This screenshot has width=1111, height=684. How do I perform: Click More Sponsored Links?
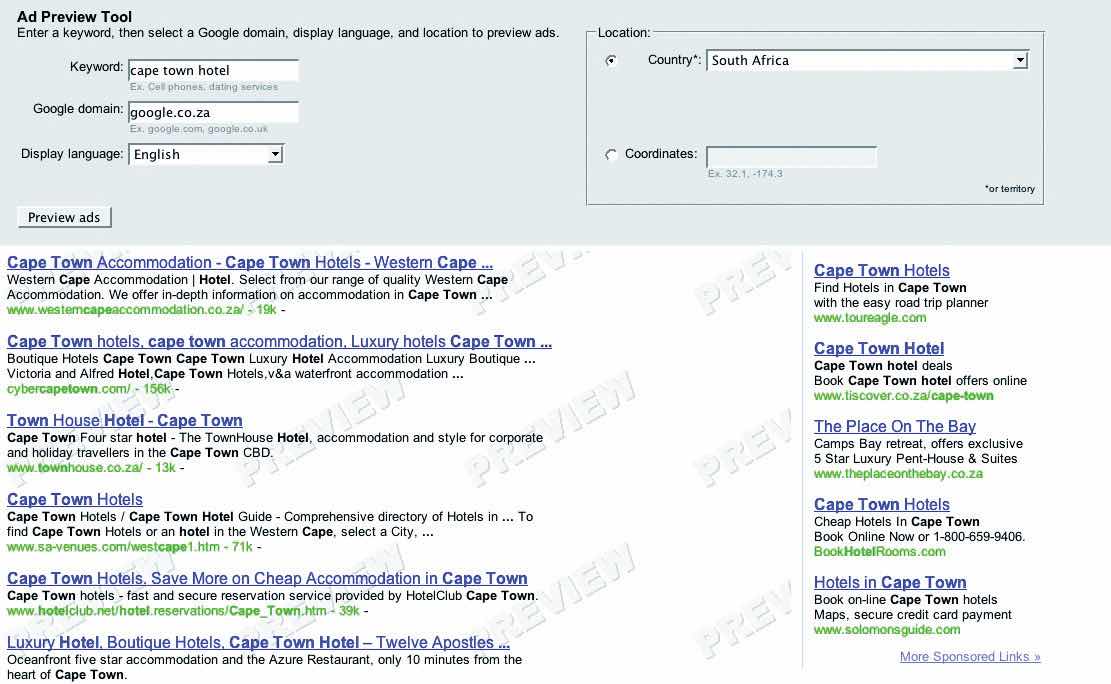tap(969, 657)
